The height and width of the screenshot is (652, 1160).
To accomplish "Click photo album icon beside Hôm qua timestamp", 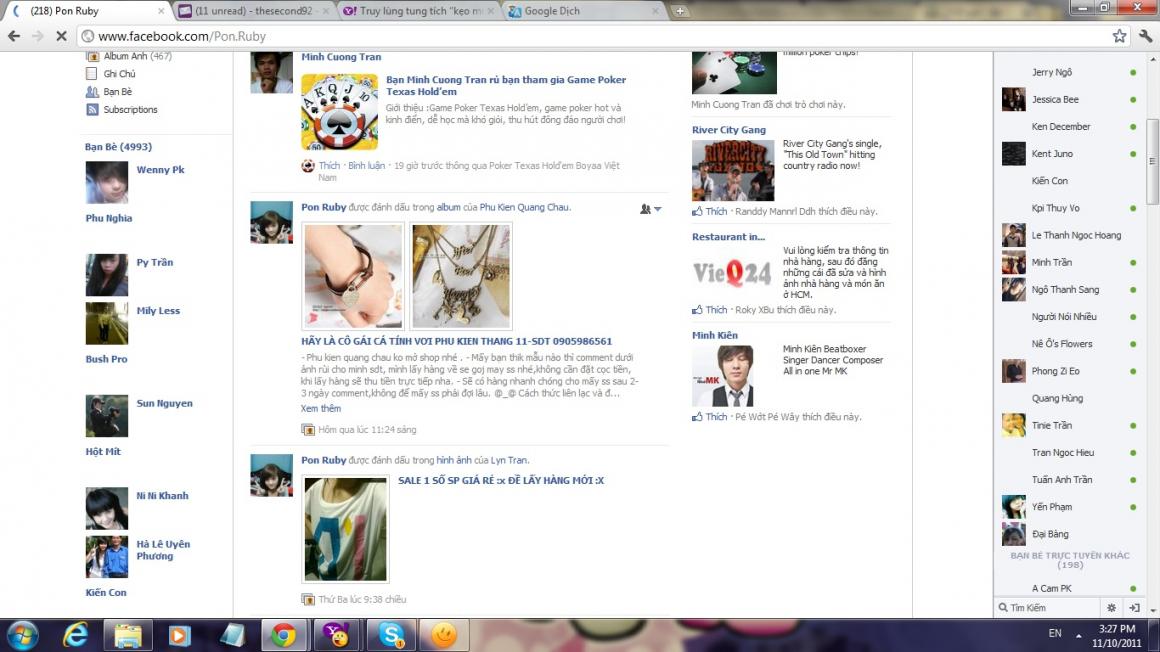I will [x=308, y=430].
